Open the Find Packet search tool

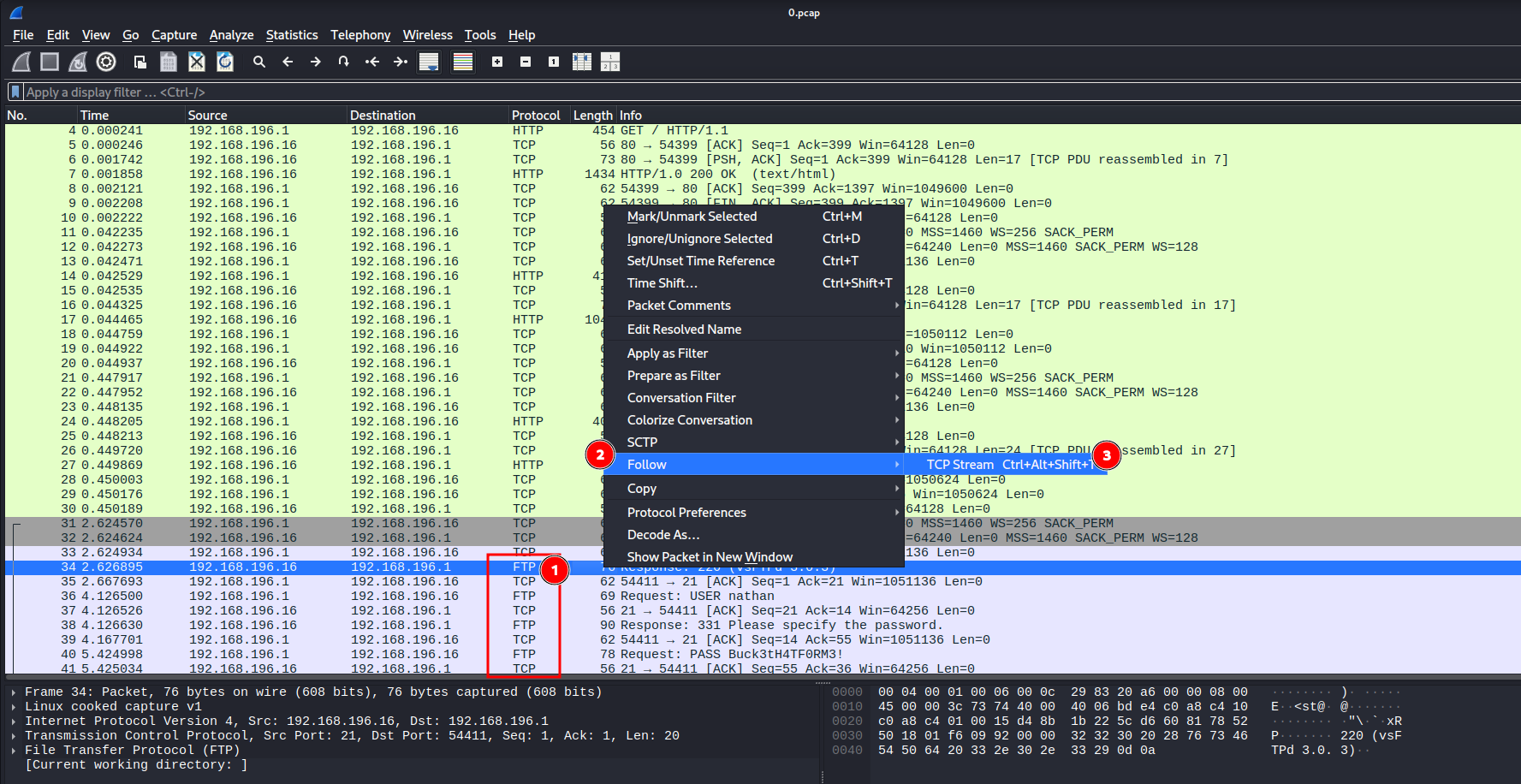[x=259, y=61]
